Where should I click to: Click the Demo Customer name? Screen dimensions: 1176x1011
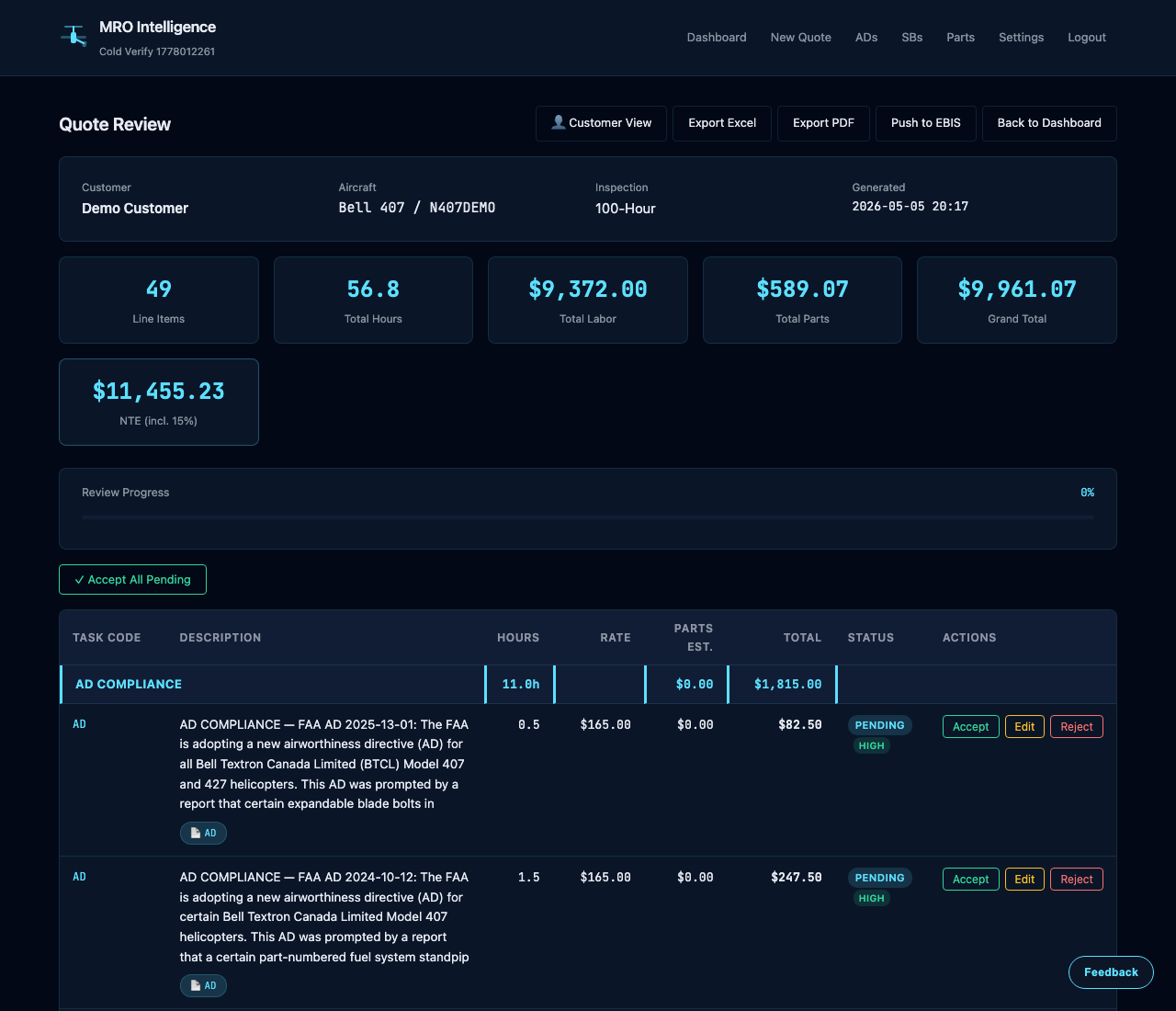135,209
